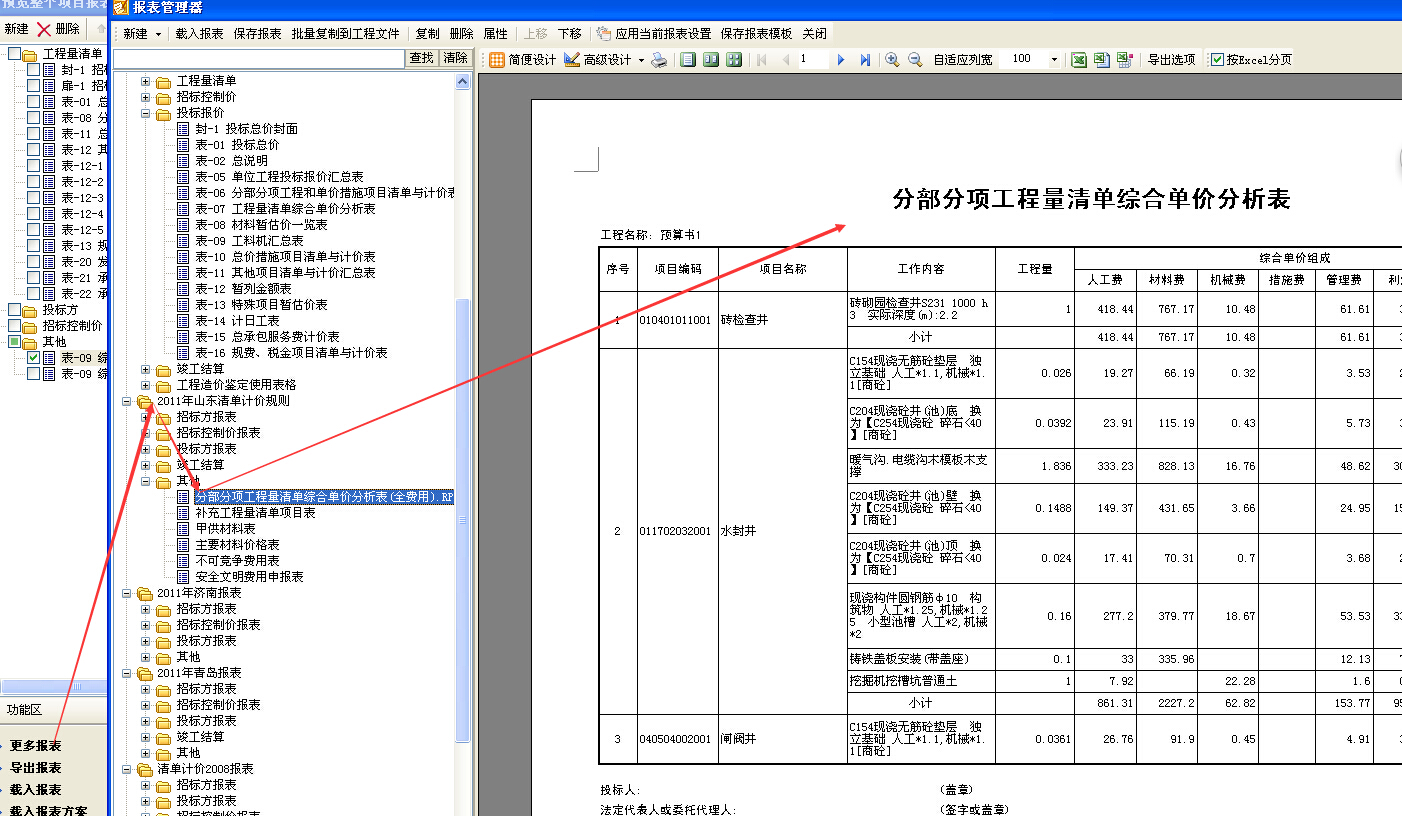Screen dimensions: 1402x816
Task: Click the zoom in magnifier icon
Action: 893,60
